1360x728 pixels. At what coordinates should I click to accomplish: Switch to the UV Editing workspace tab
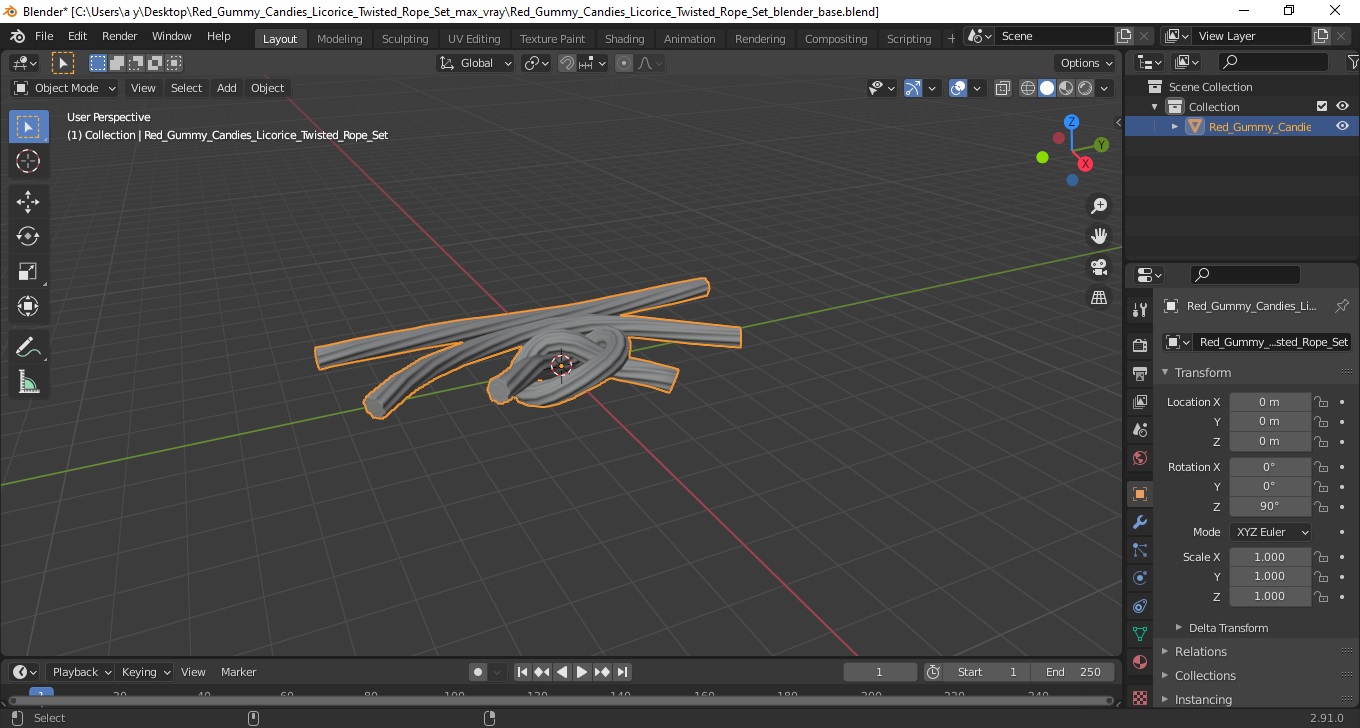click(x=474, y=39)
